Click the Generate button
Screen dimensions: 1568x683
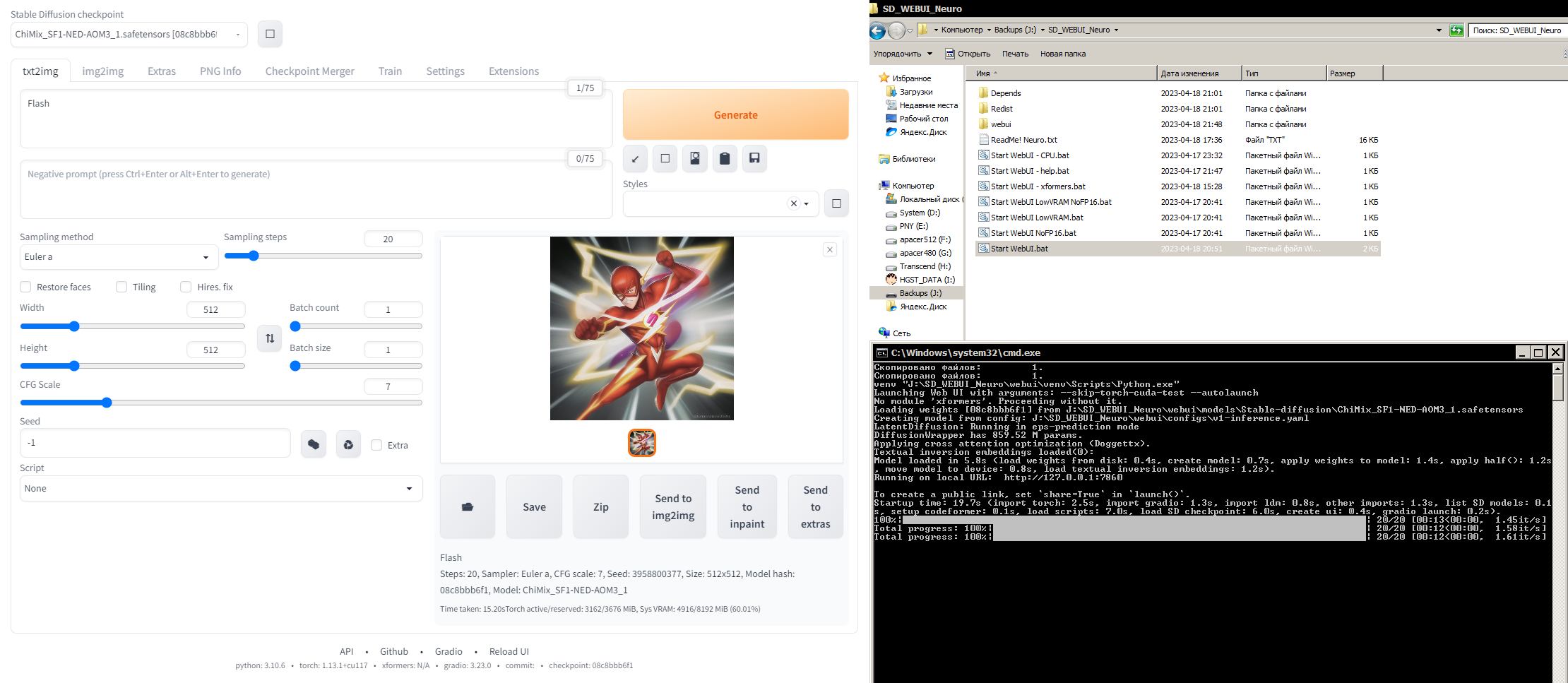click(x=736, y=114)
